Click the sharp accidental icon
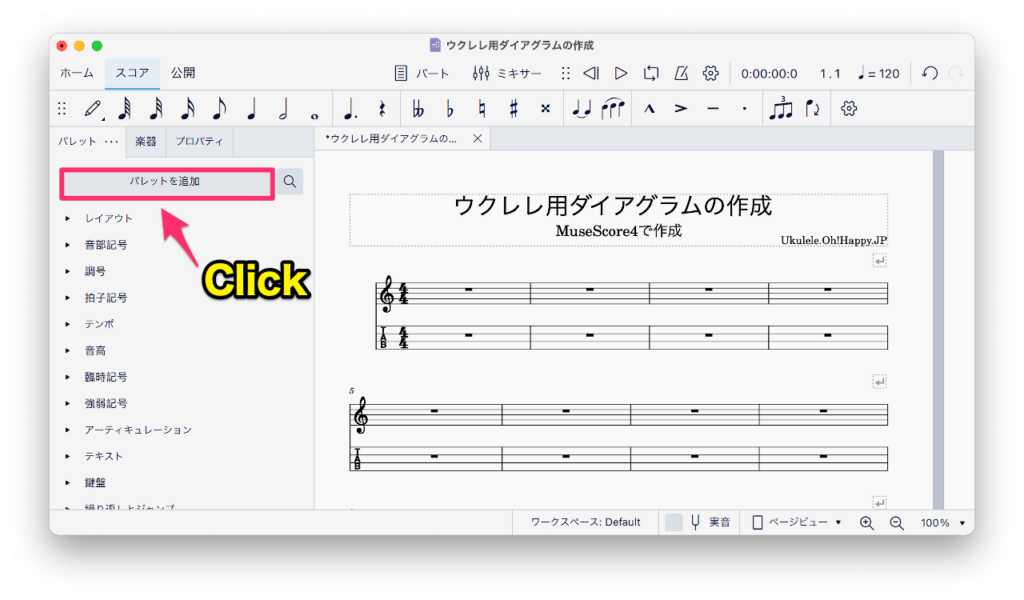 [x=513, y=108]
